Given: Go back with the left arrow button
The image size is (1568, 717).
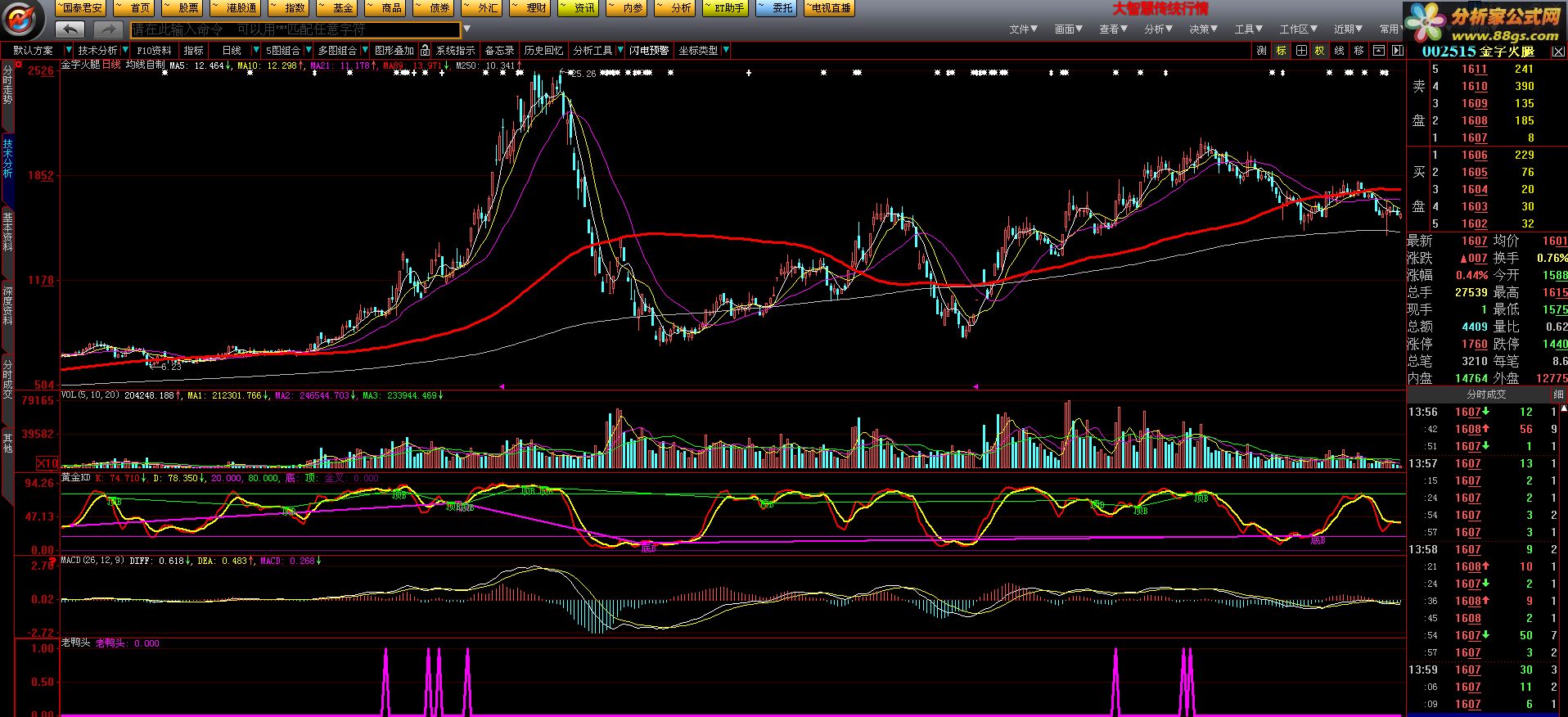Looking at the screenshot, I should pos(70,29).
